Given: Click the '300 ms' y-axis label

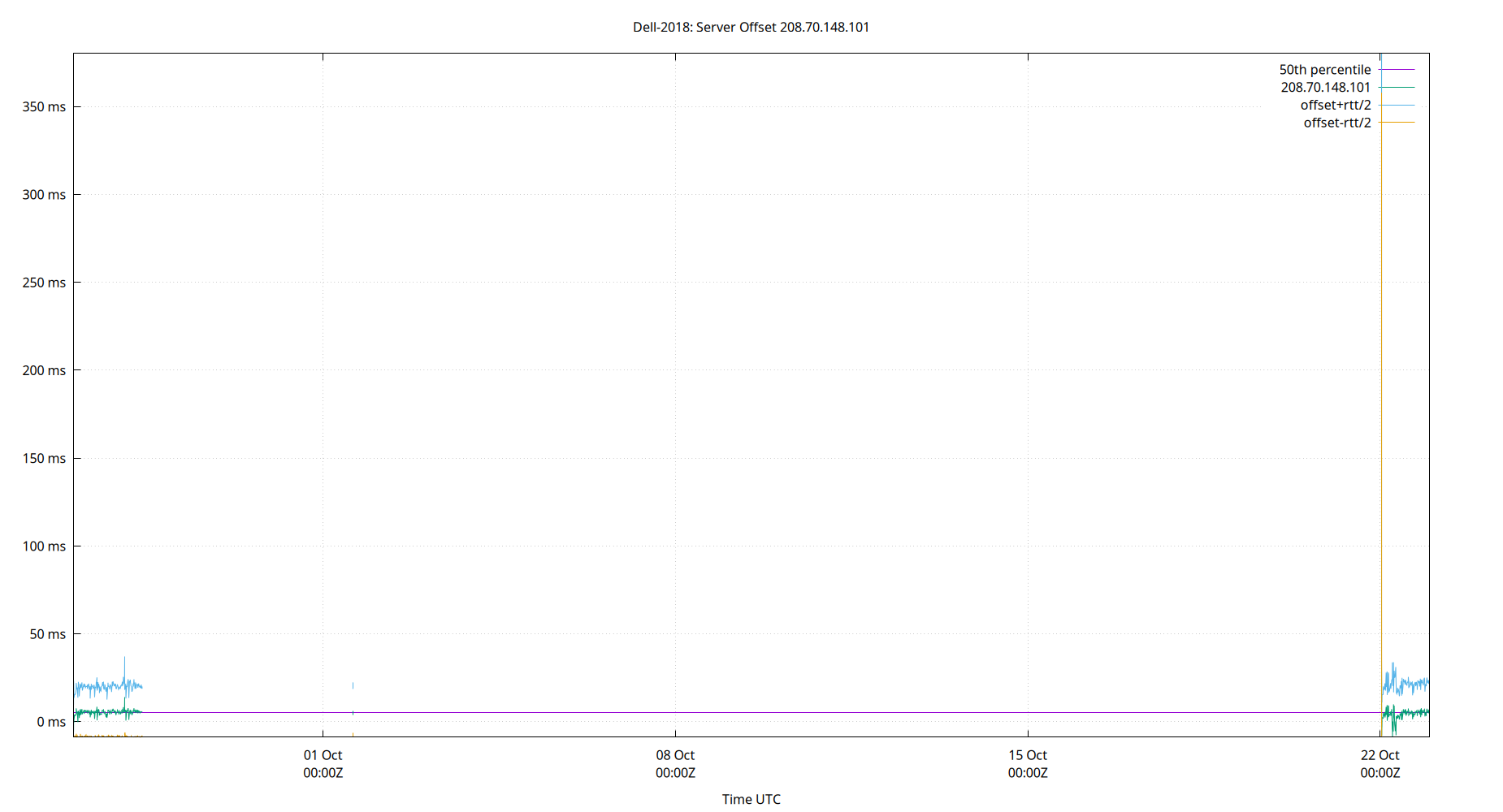Looking at the screenshot, I should (44, 194).
